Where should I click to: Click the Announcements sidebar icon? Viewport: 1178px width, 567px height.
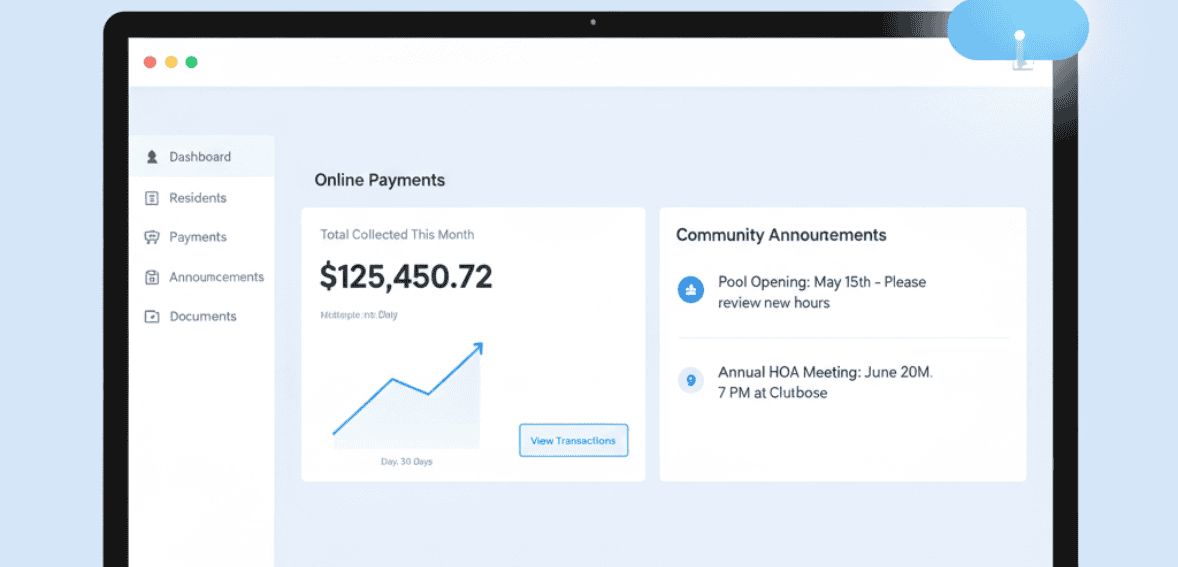coord(152,277)
